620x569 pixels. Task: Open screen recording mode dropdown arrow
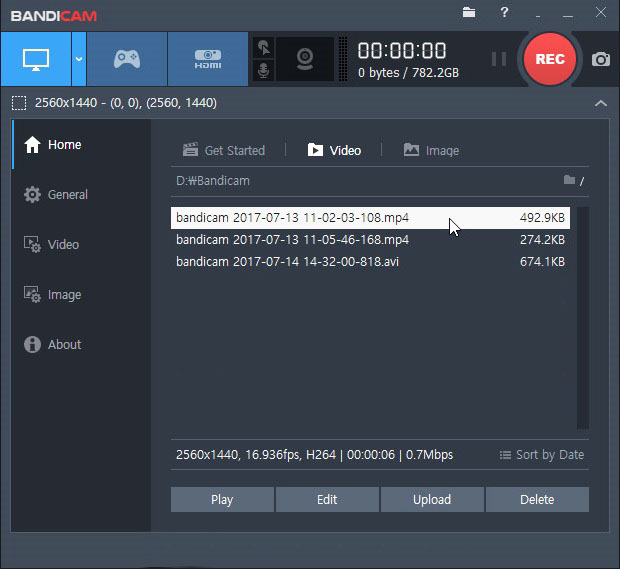79,59
